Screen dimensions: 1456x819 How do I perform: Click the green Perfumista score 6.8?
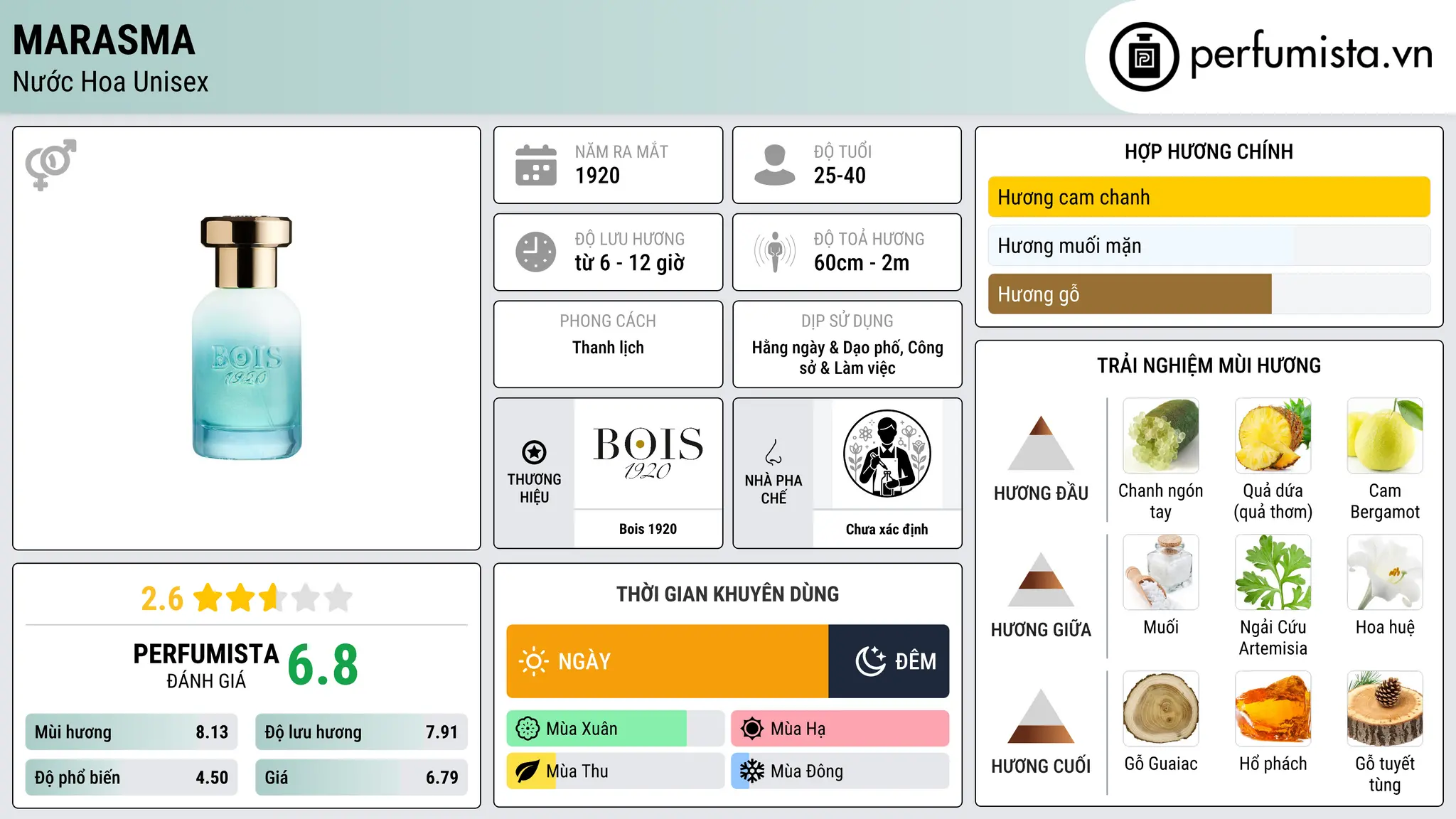click(x=323, y=665)
